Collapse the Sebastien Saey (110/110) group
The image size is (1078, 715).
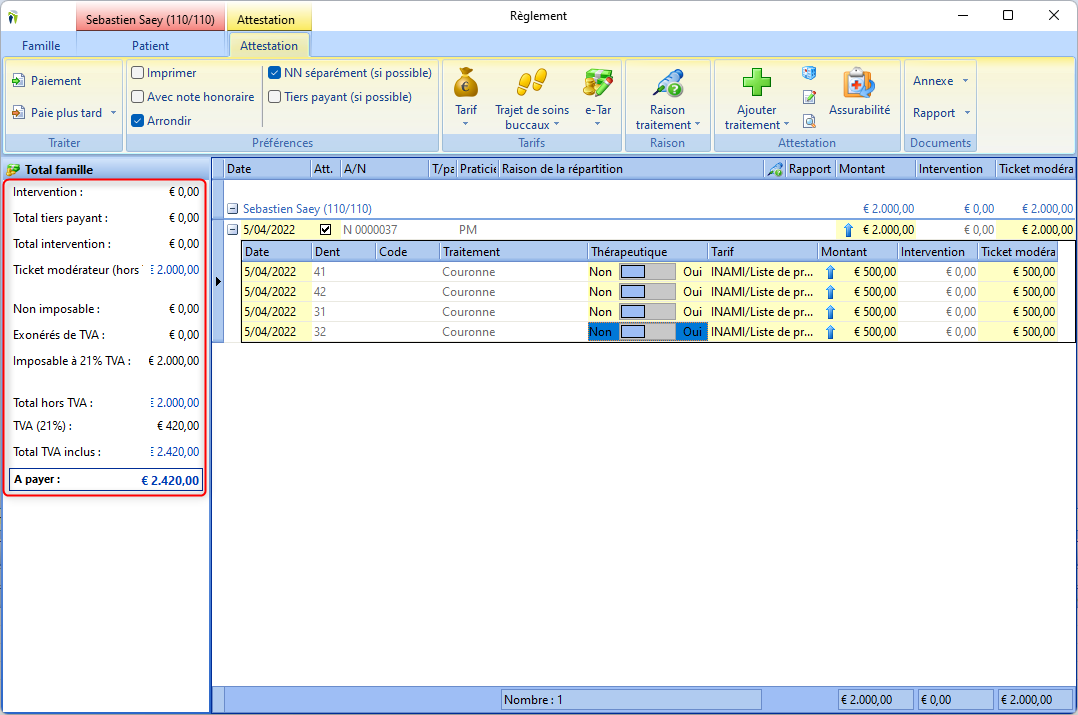pyautogui.click(x=232, y=209)
